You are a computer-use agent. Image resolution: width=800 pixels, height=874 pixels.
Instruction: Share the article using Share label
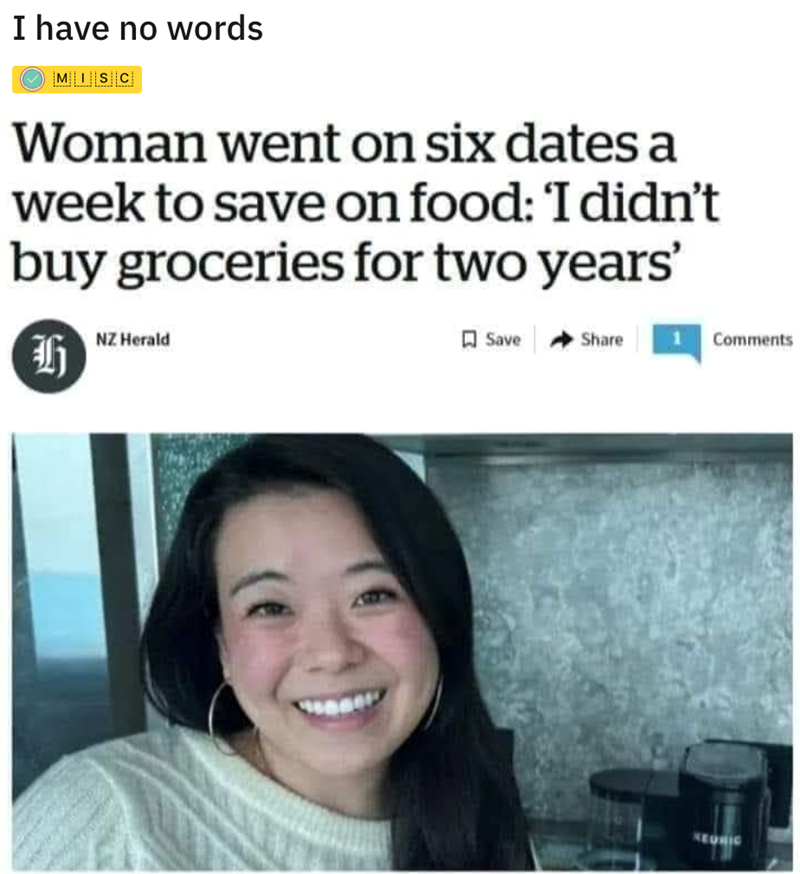click(x=602, y=339)
